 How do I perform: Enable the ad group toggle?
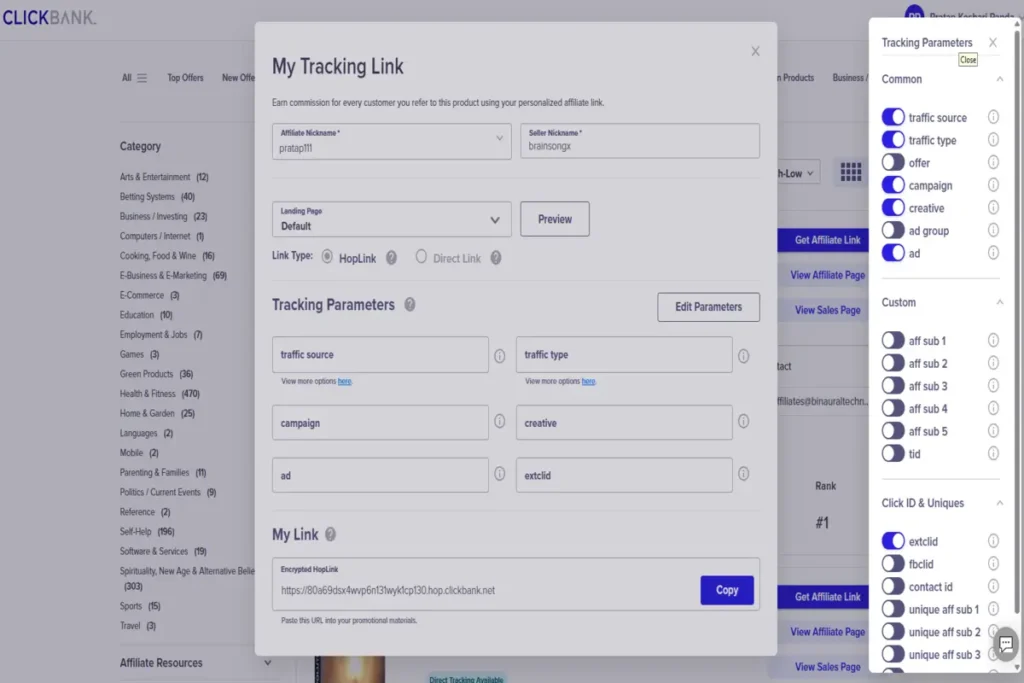pos(893,230)
